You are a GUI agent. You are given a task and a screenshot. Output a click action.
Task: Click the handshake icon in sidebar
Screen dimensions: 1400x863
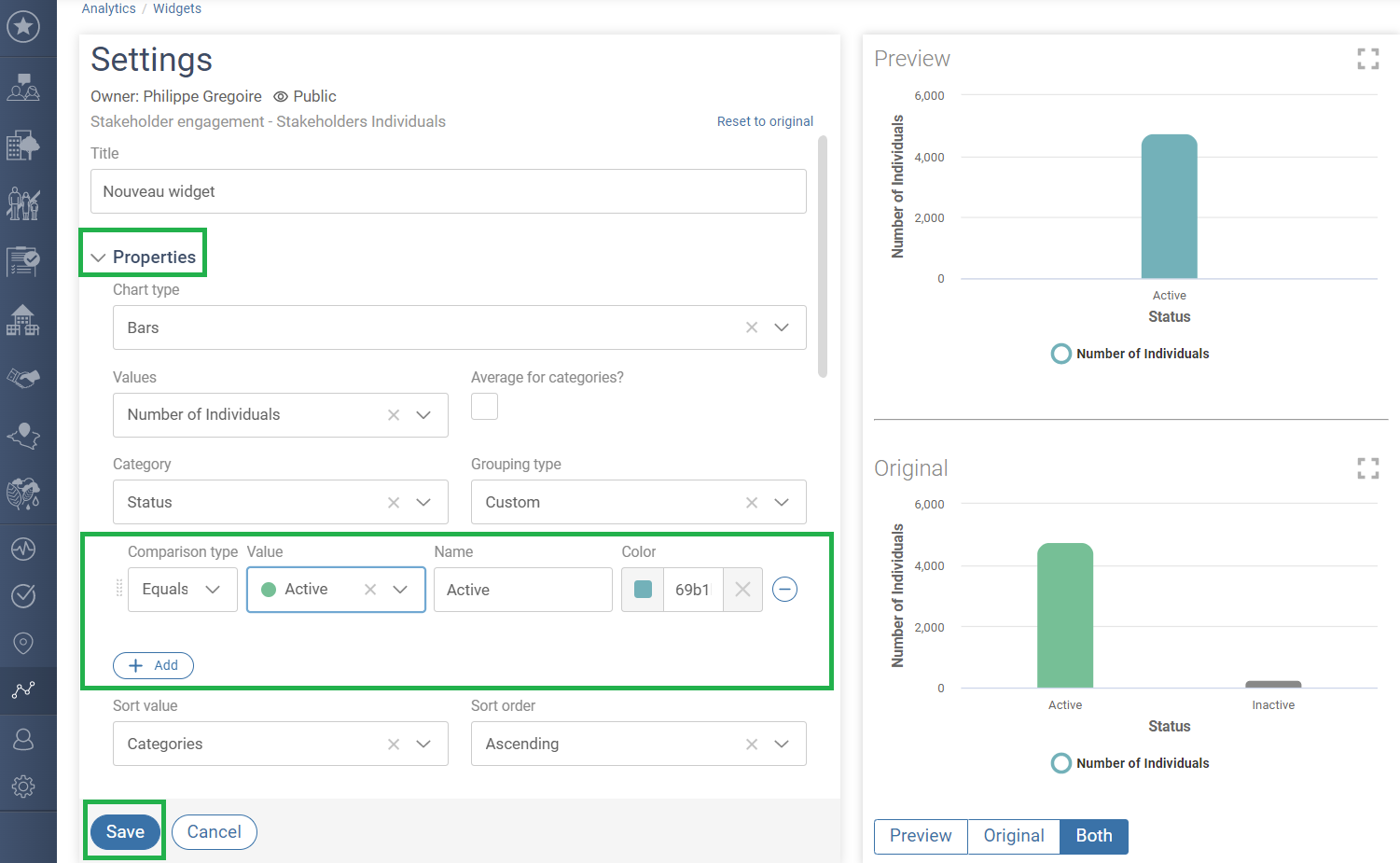point(23,378)
